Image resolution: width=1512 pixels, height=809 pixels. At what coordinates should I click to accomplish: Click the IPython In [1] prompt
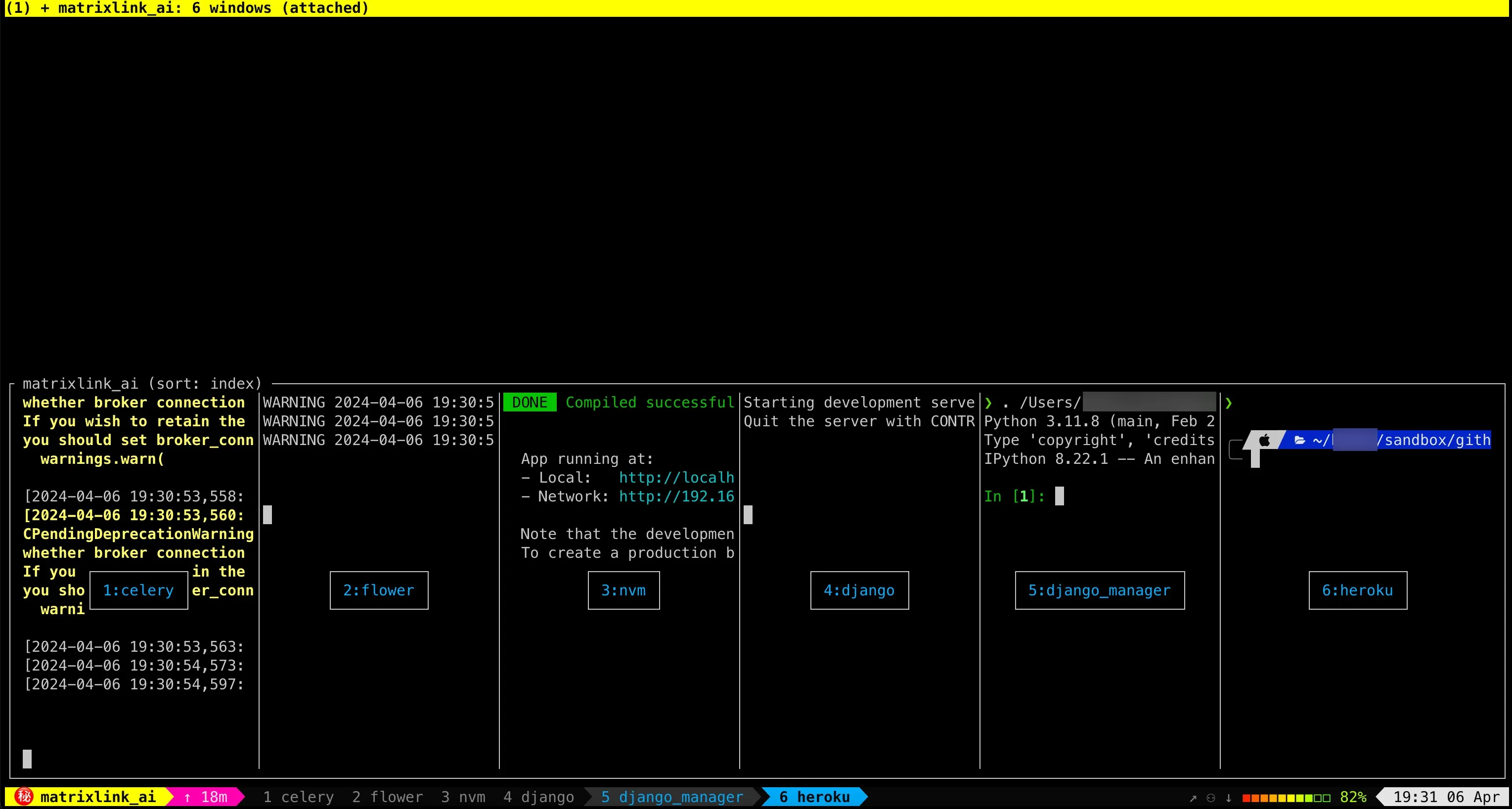point(1014,496)
